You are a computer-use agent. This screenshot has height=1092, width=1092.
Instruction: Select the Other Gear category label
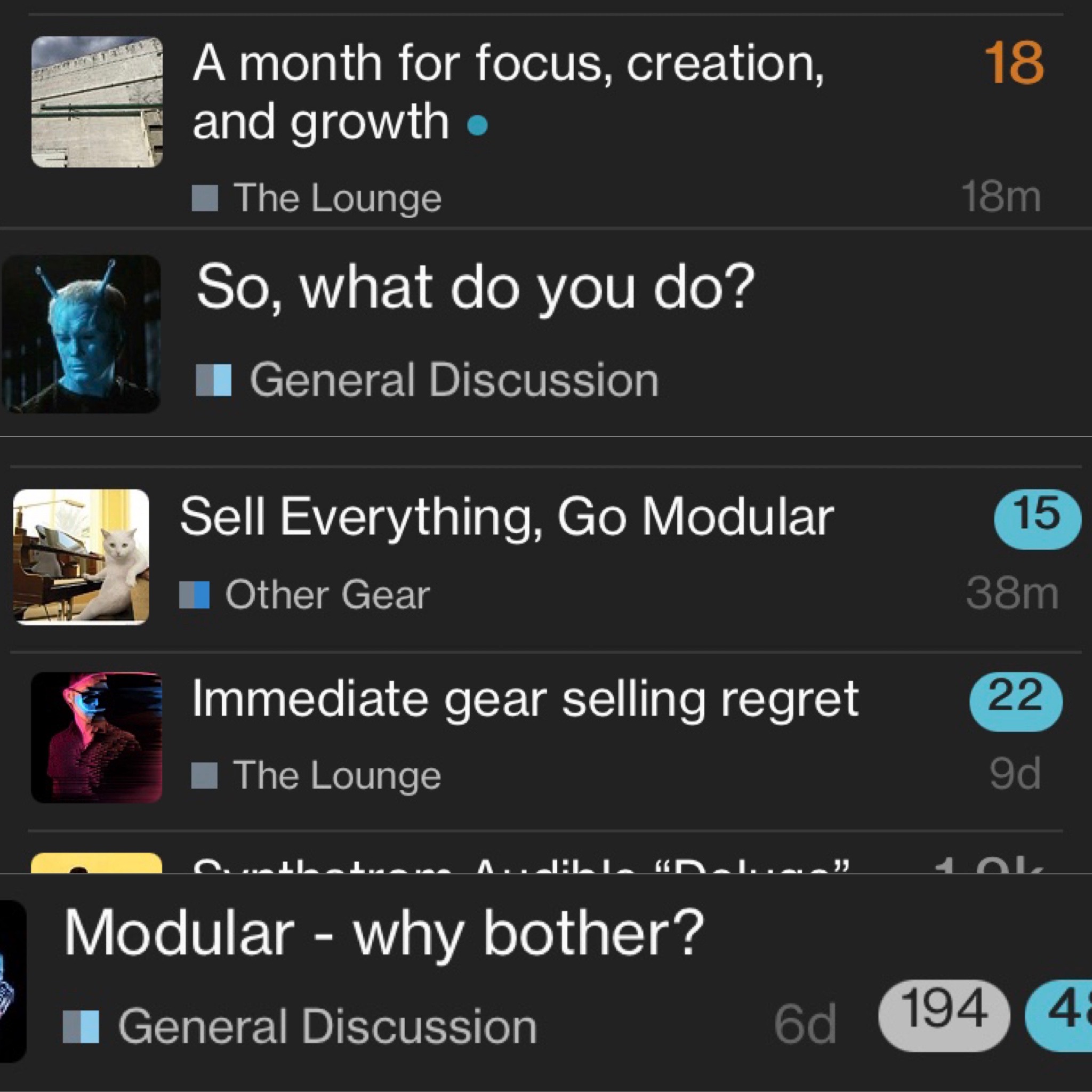pos(328,595)
